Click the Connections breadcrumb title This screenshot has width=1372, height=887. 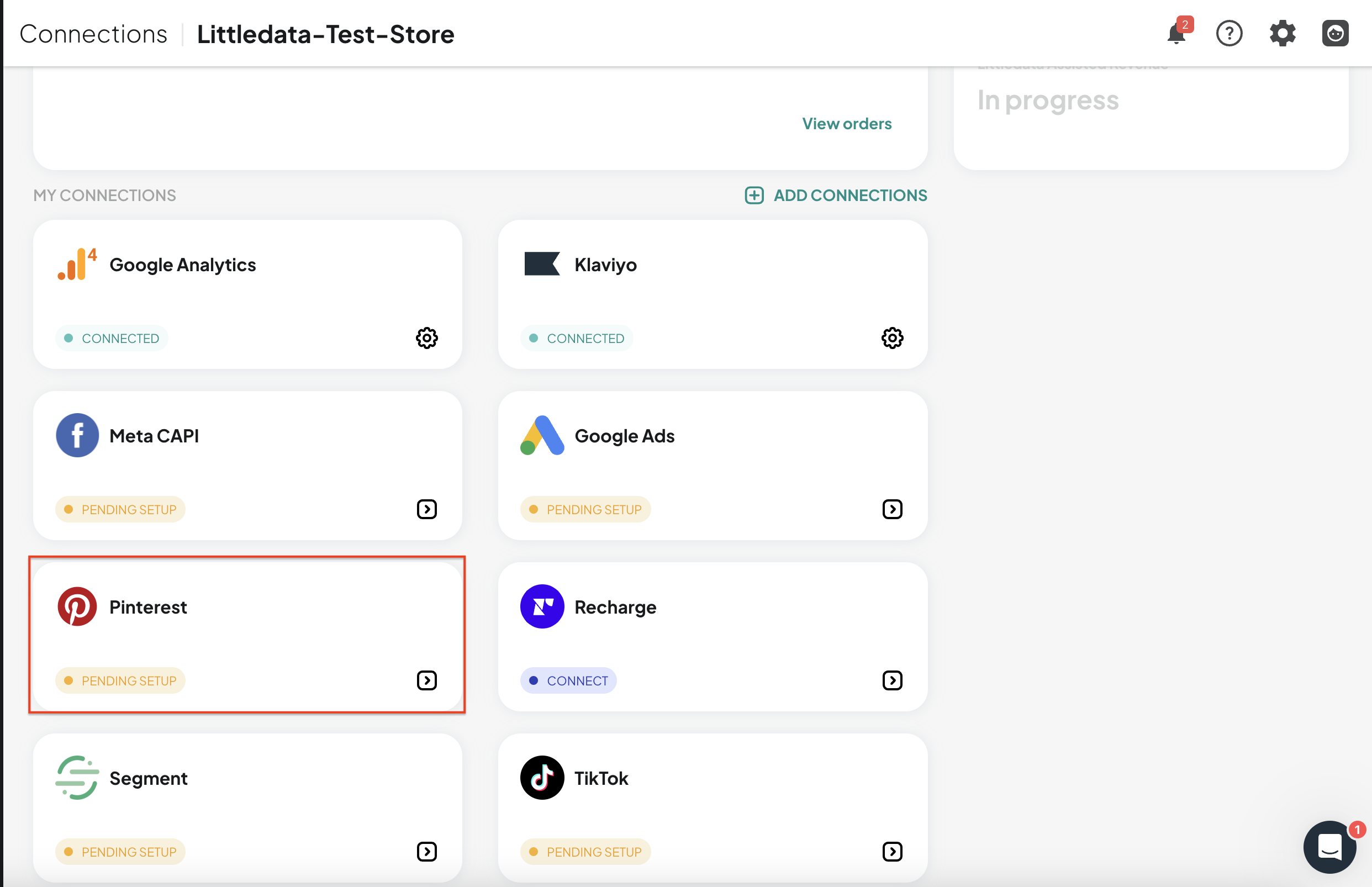pos(93,34)
